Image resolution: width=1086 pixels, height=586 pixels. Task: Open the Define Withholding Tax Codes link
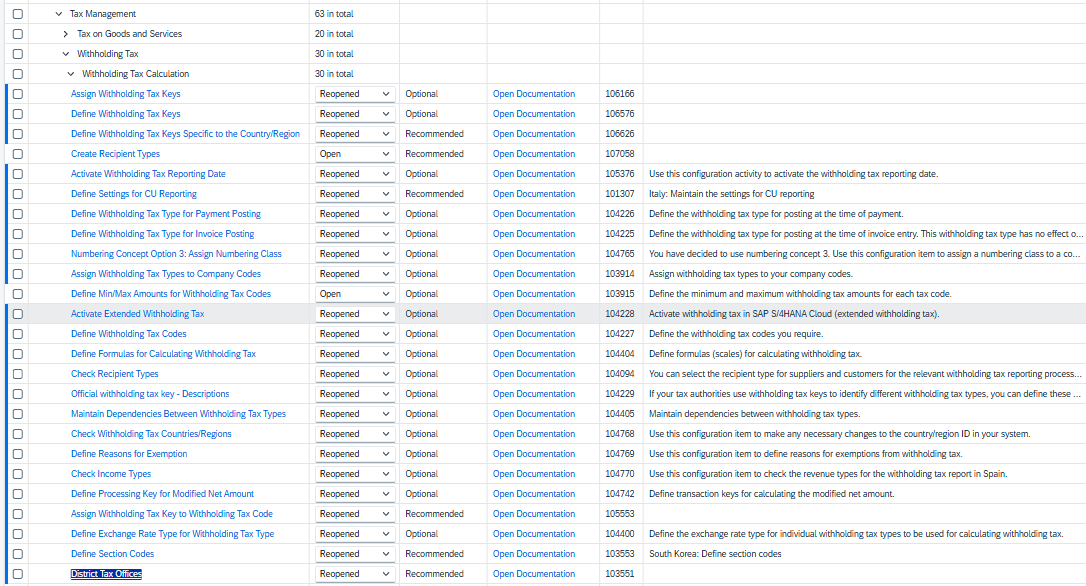pos(128,334)
